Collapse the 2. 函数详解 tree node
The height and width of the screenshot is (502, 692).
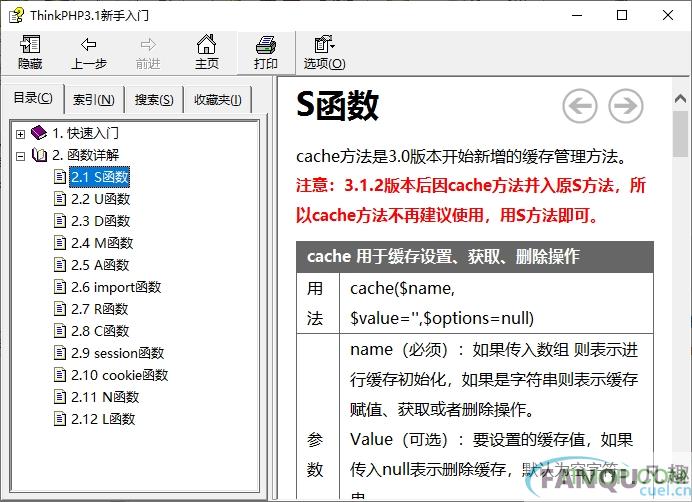coord(20,156)
